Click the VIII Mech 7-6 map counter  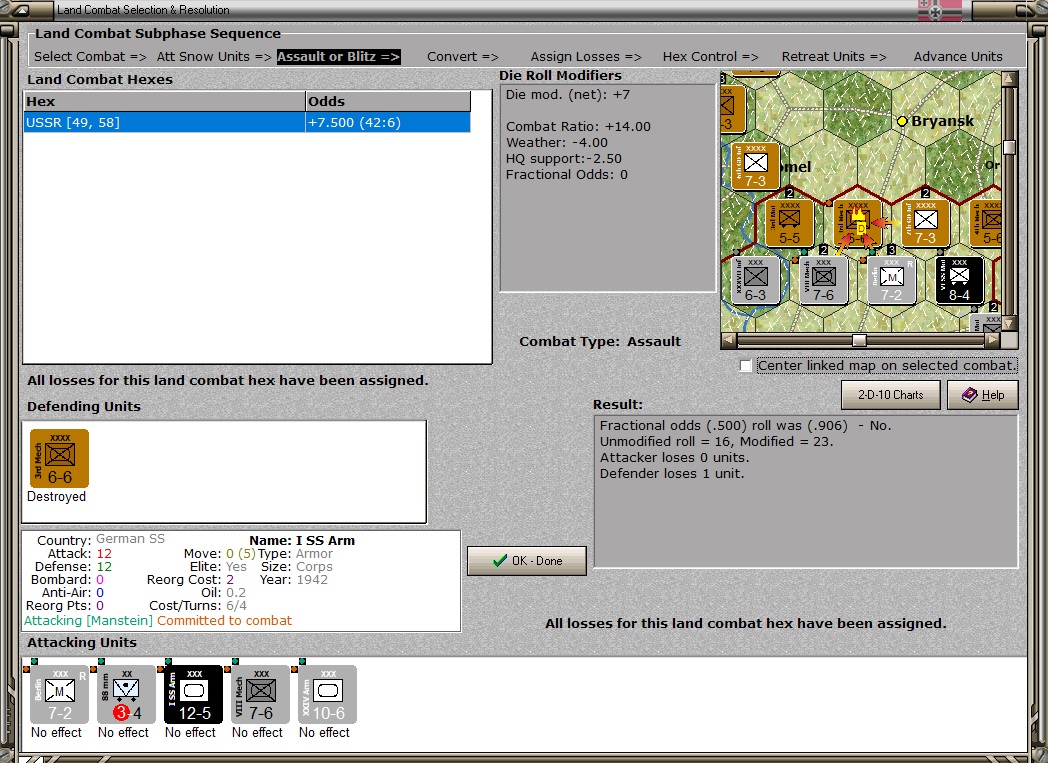point(823,281)
